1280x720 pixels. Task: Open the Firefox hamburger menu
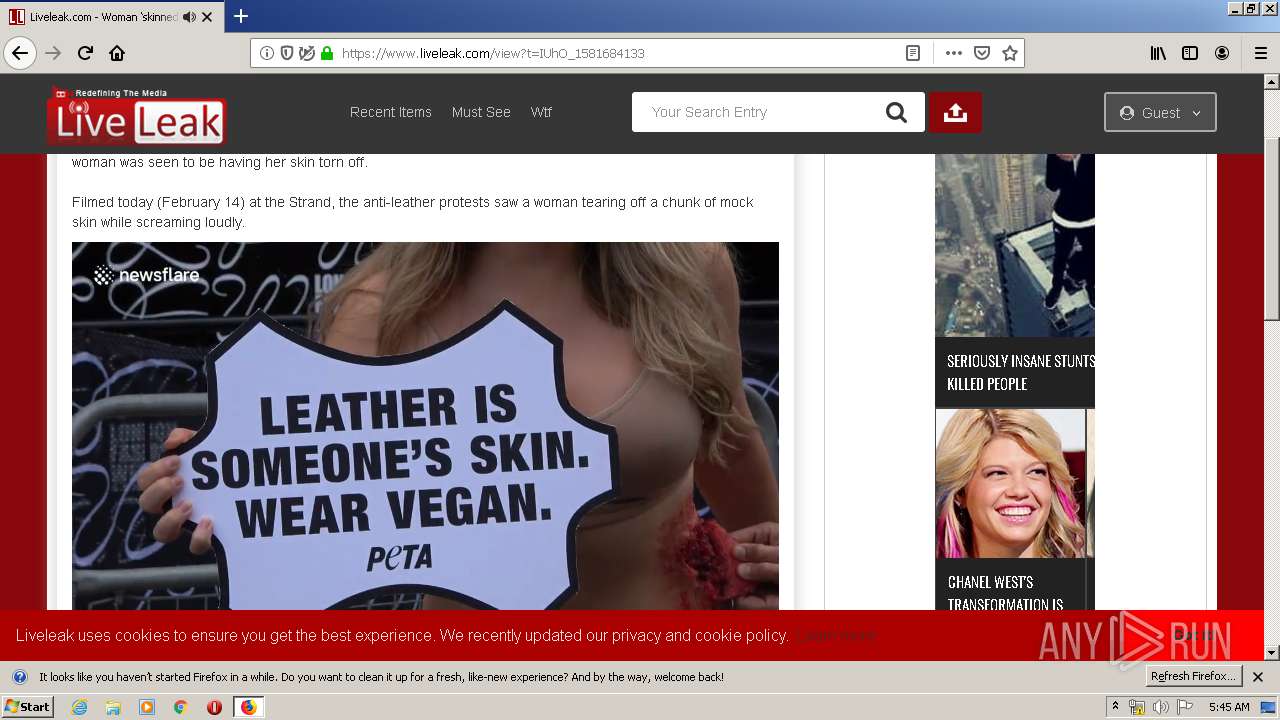(x=1261, y=53)
